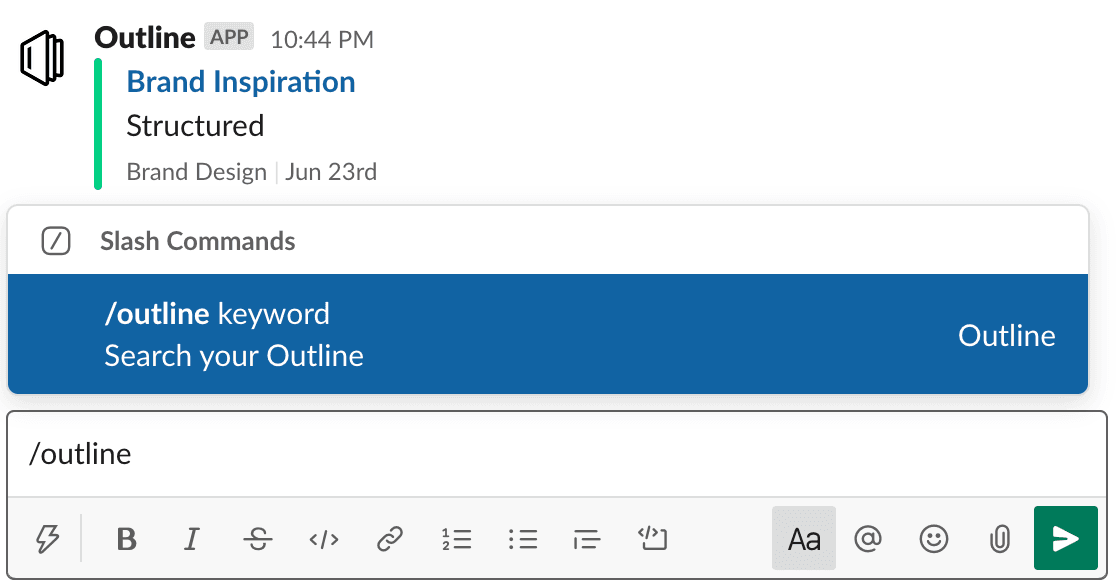Toggle bold formatting
Viewport: 1116px width, 588px height.
point(126,540)
